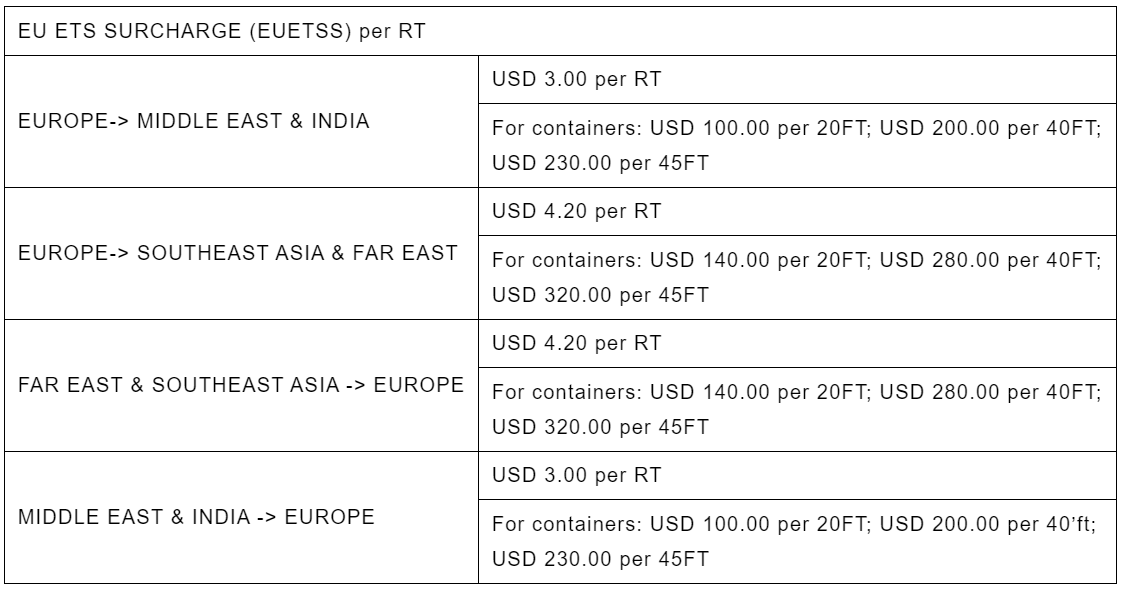This screenshot has width=1122, height=589.
Task: Select EUROPE-> SOUTHEAST ASIA & FAR EAST cell
Action: tap(241, 253)
